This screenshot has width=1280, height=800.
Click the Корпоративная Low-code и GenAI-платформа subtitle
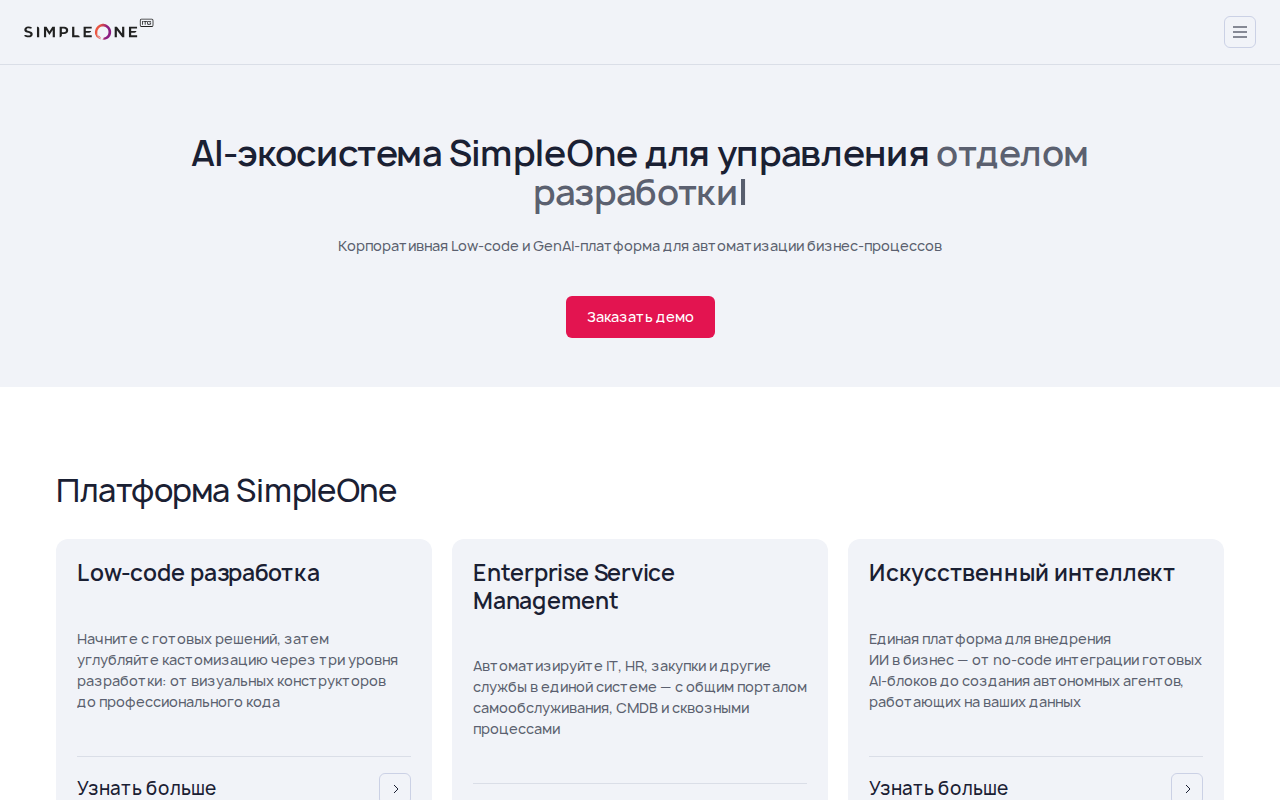pos(640,246)
